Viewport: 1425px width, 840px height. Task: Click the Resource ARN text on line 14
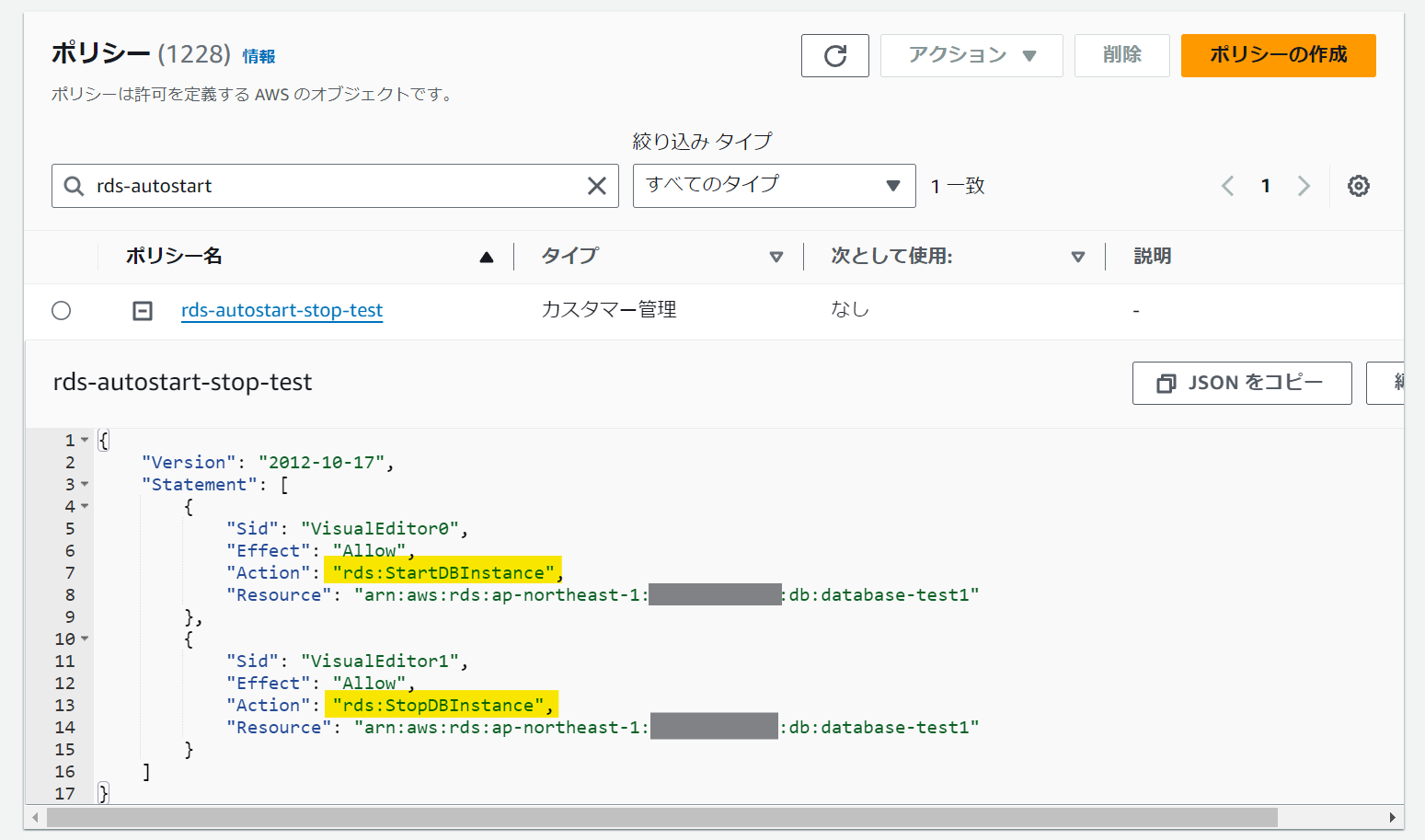(x=666, y=727)
